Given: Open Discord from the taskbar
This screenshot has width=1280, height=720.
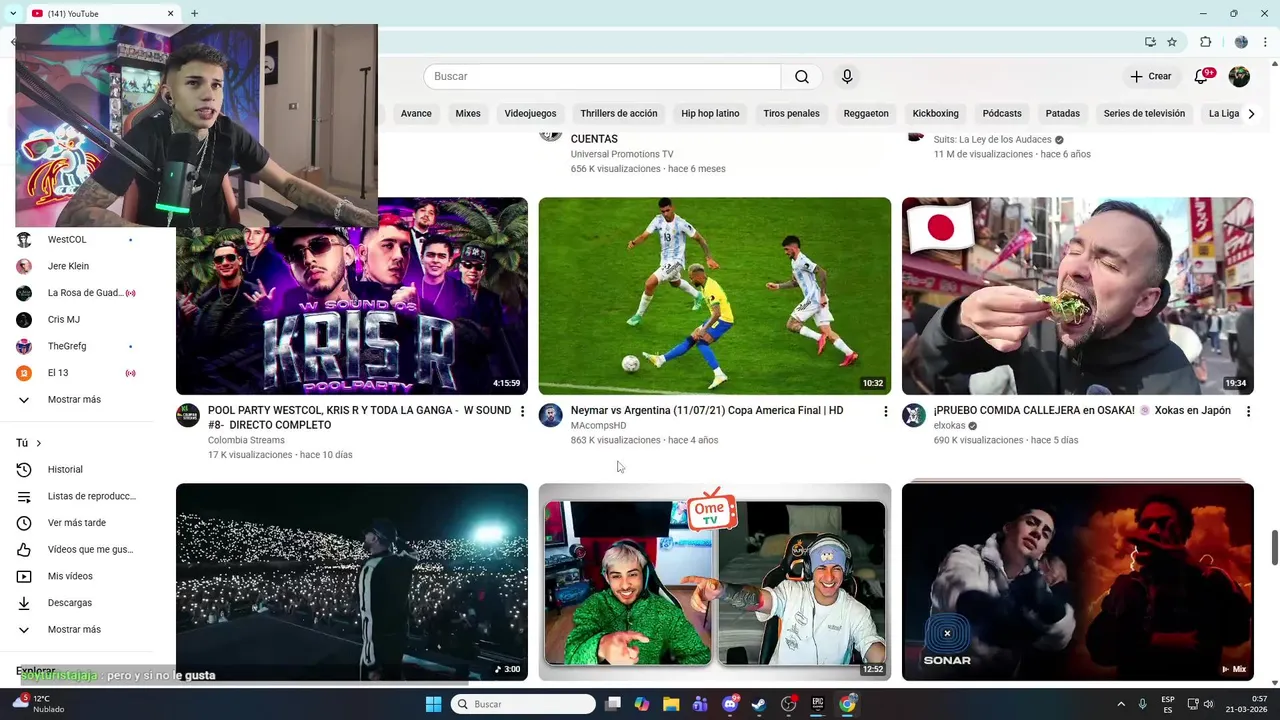Looking at the screenshot, I should 730,704.
